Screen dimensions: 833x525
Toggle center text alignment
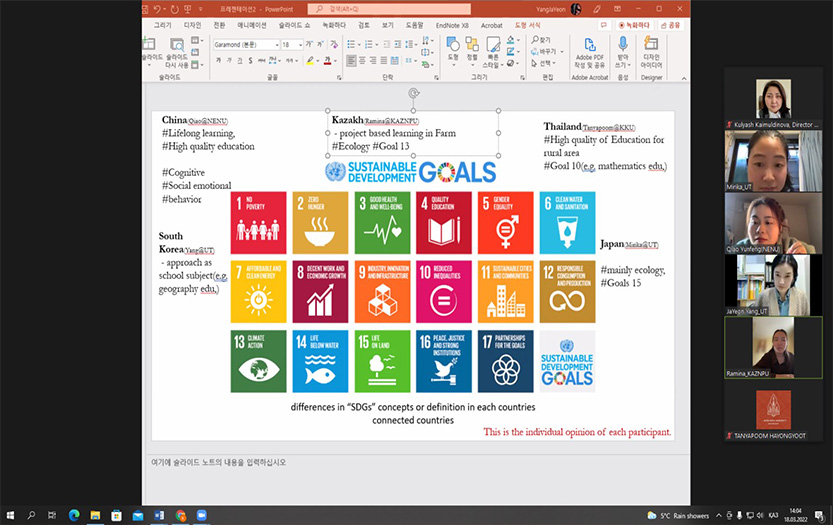point(363,60)
